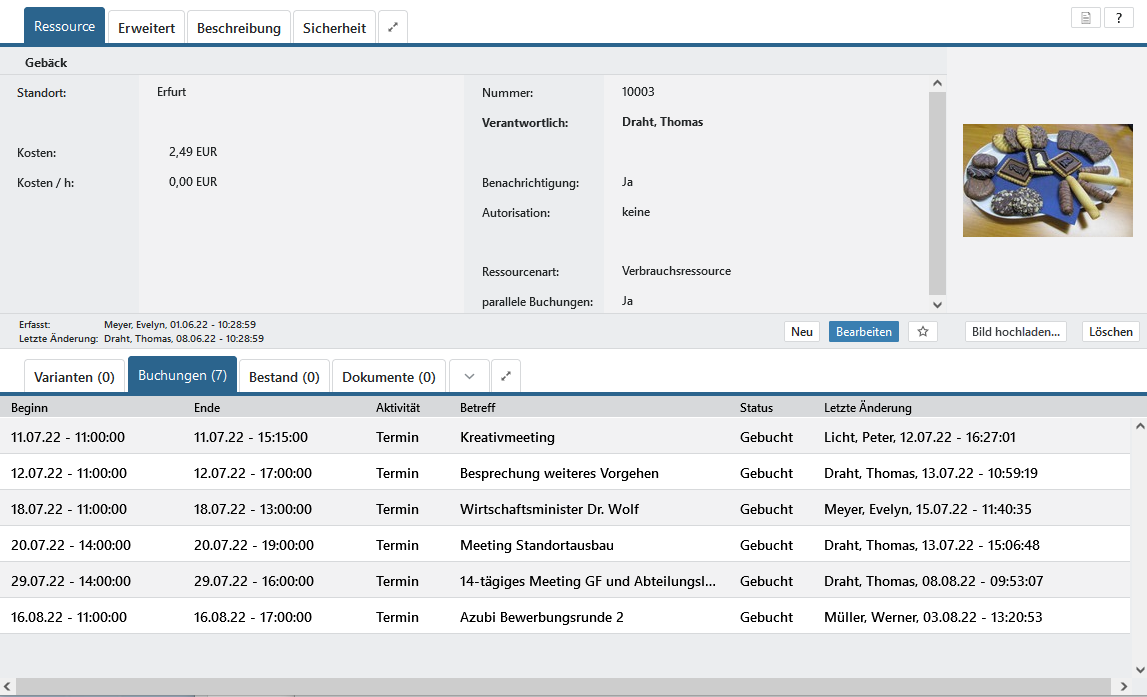The image size is (1147, 697).
Task: Select the Kreativmeeting booking row
Action: point(507,437)
